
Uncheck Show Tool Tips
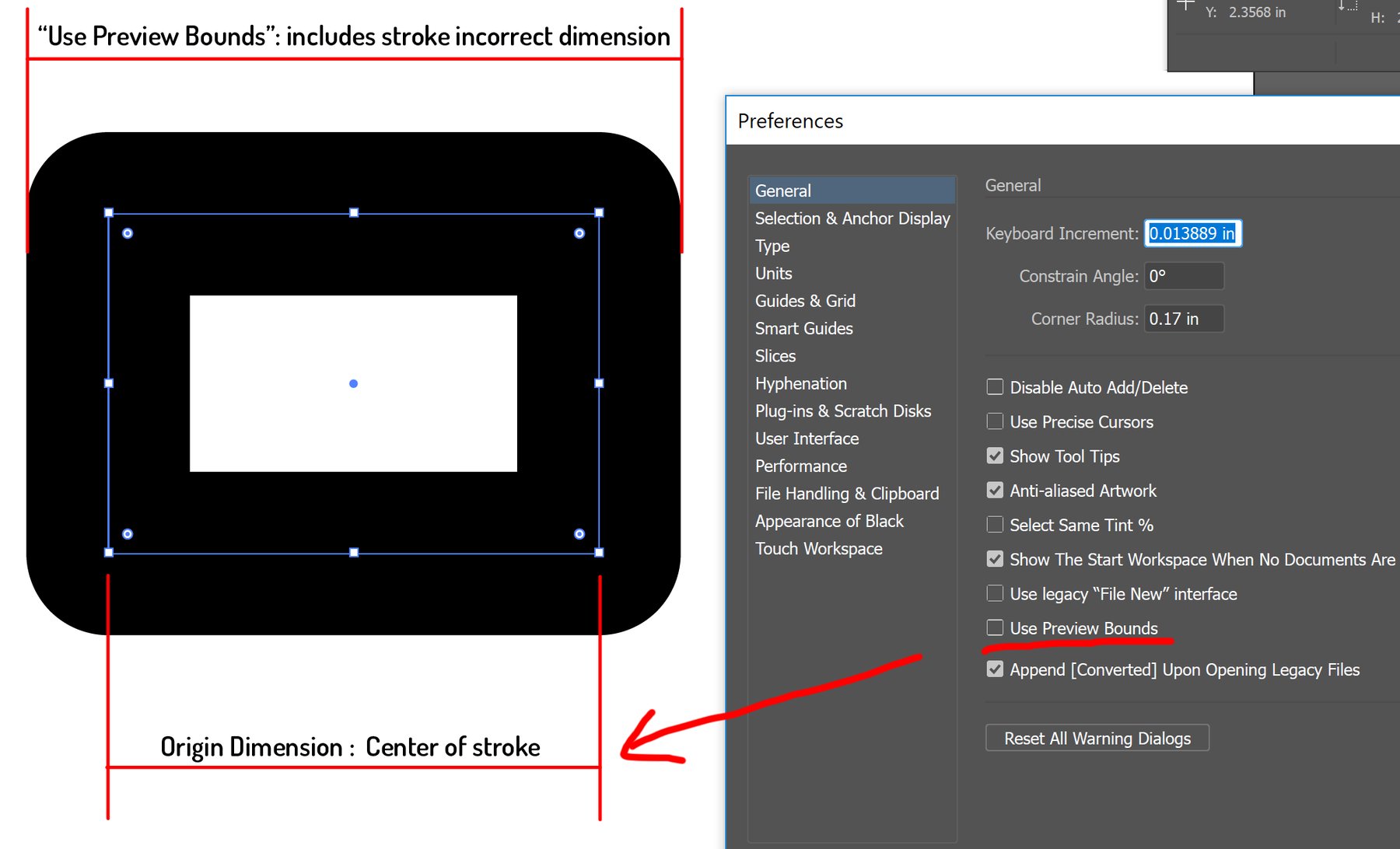coord(995,456)
